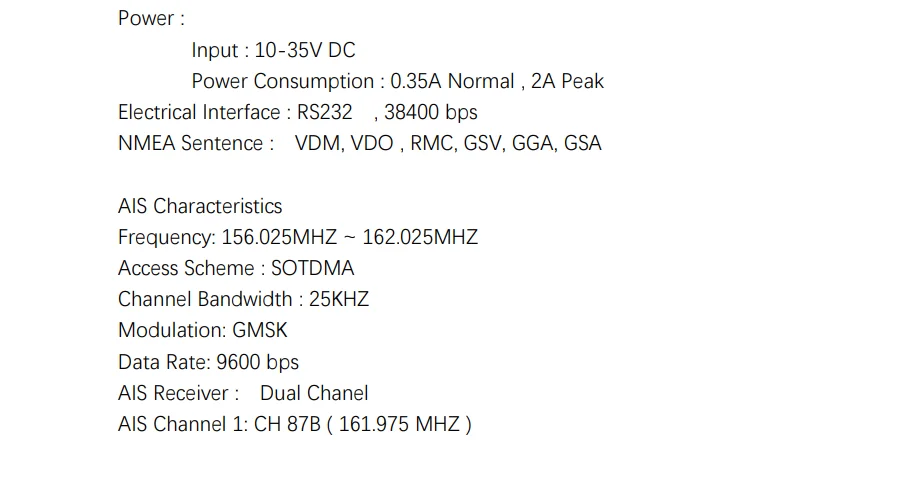The height and width of the screenshot is (498, 924).
Task: Click the "Power Consumption" label
Action: point(282,81)
